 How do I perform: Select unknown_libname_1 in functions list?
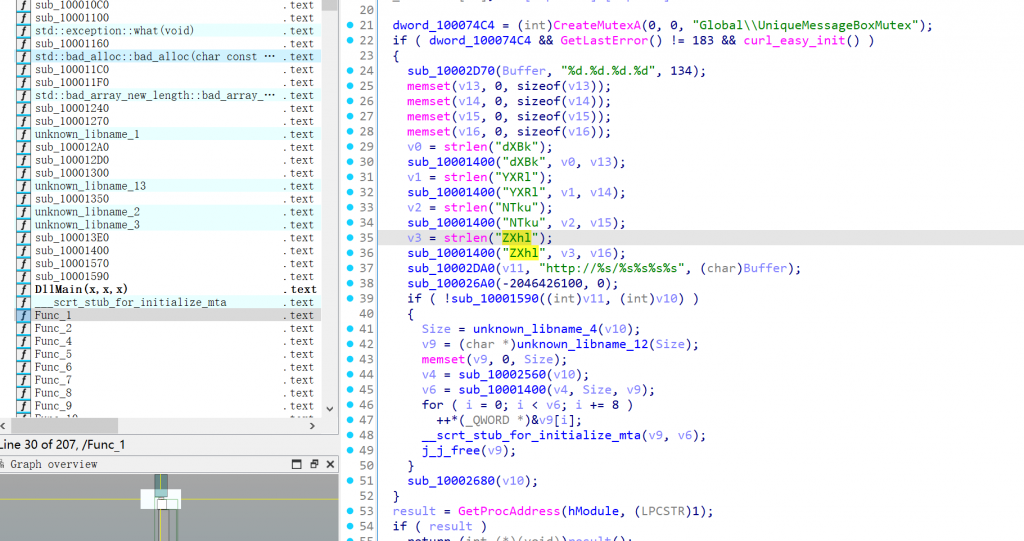(x=168, y=134)
